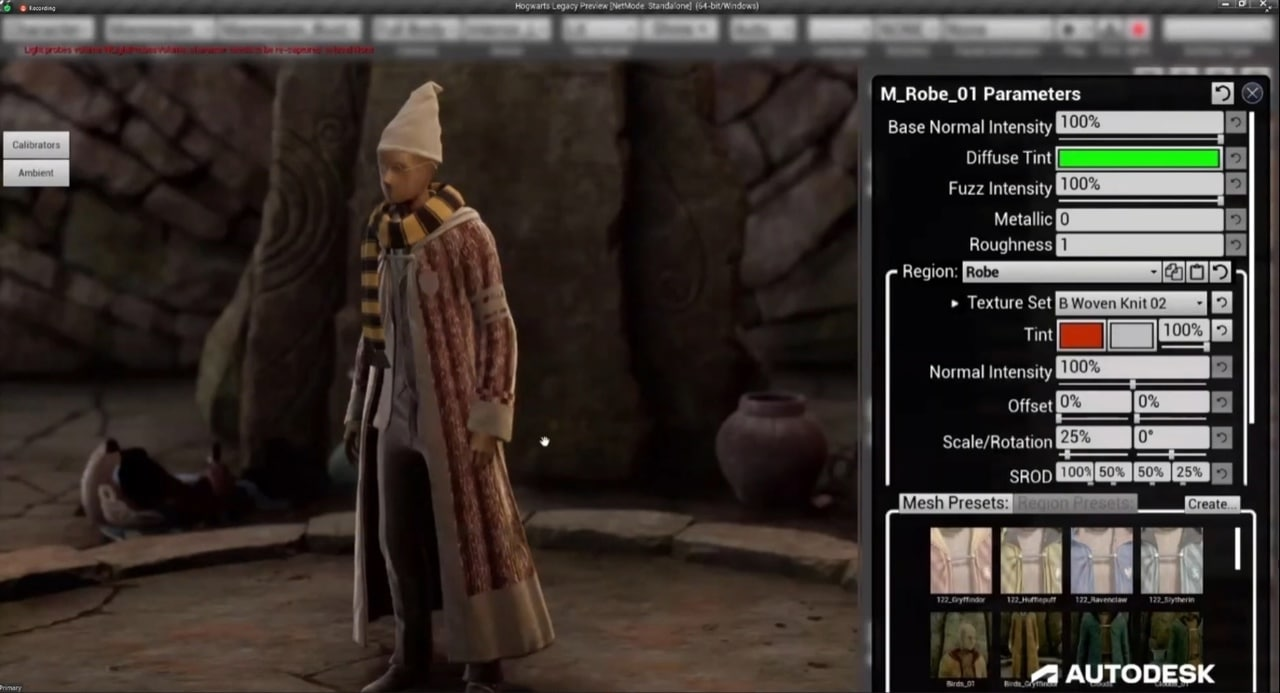Click the Fuzz Intensity slider
The image size is (1280, 693).
1140,199
